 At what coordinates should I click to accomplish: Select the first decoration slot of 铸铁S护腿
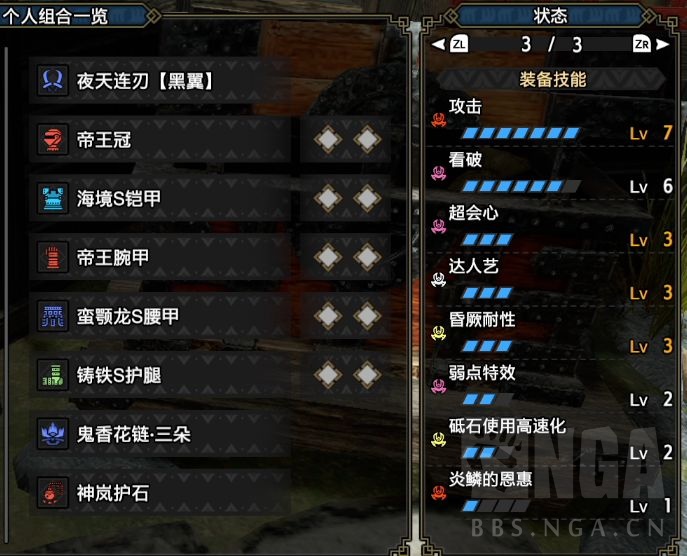328,375
